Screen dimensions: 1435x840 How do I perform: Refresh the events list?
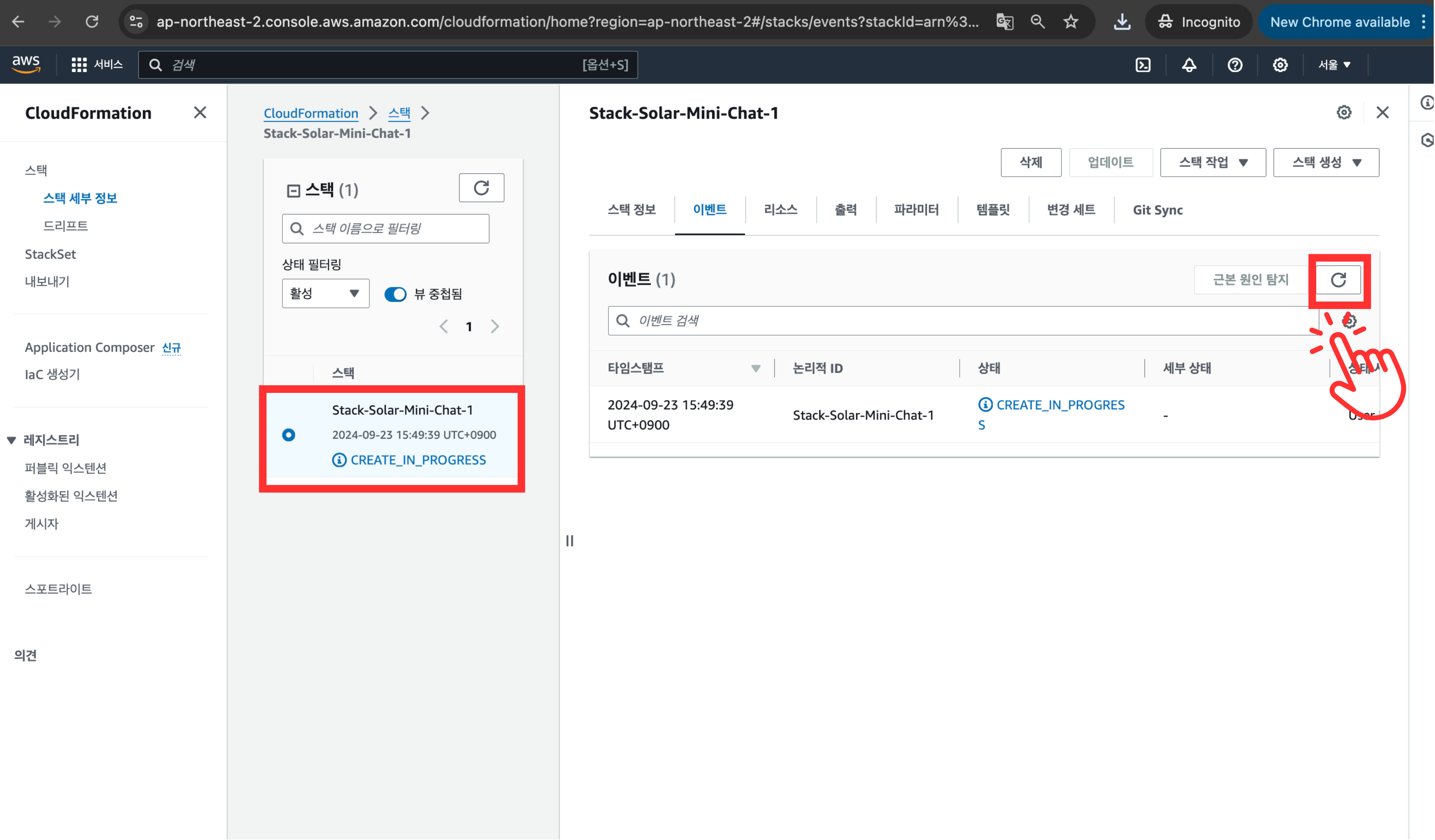[x=1339, y=280]
